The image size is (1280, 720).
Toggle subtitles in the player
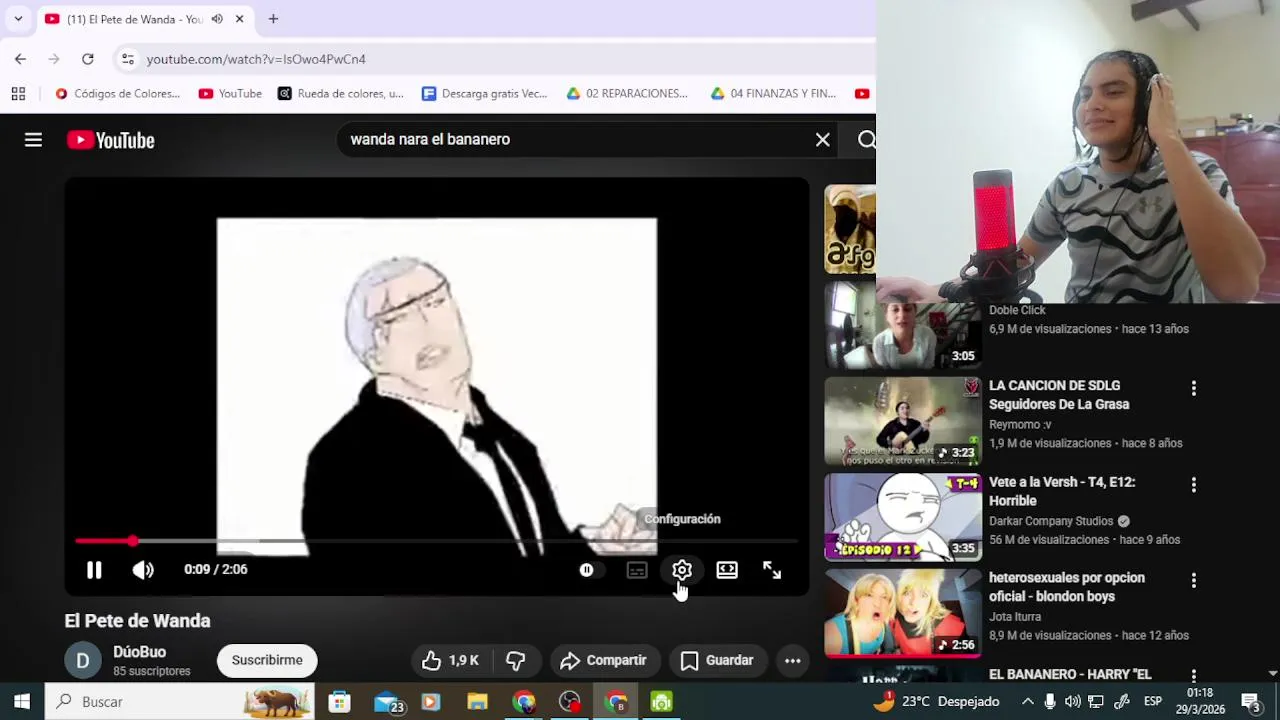(x=637, y=570)
